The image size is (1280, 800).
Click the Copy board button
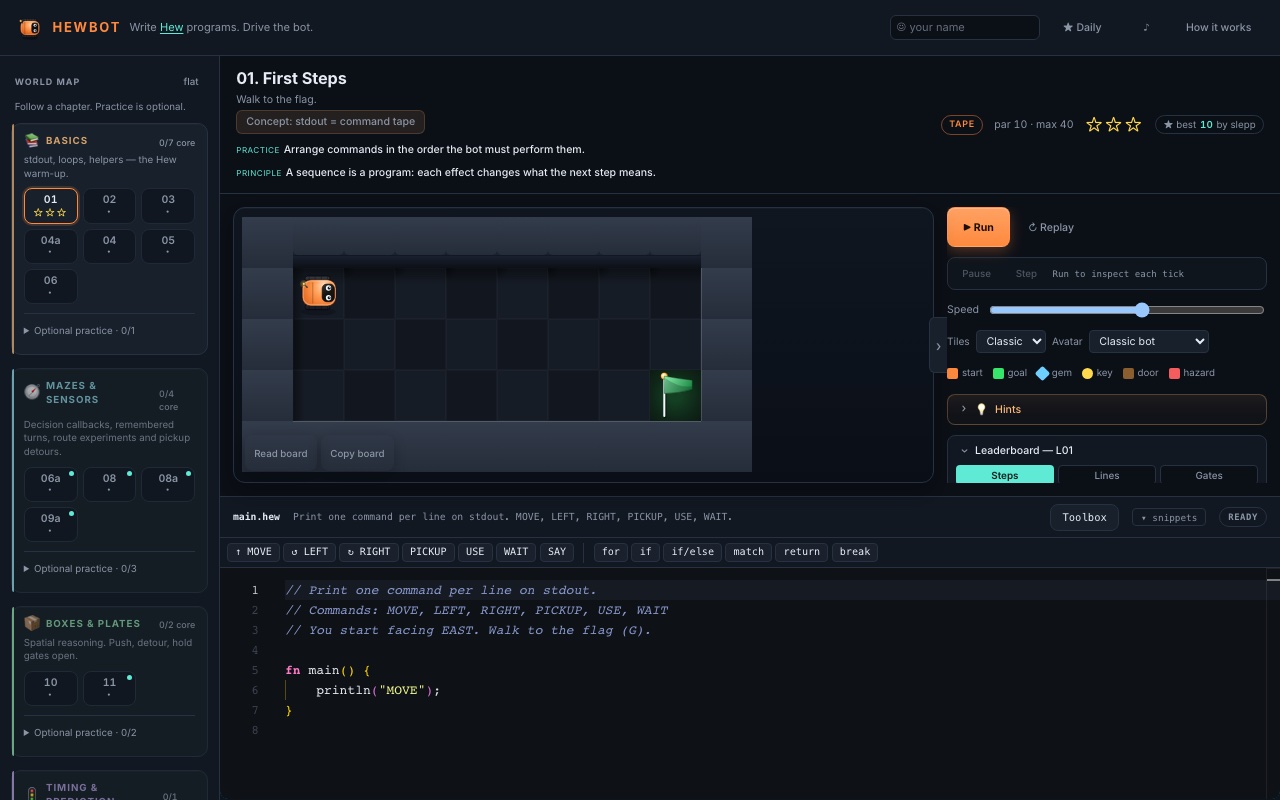[x=357, y=454]
